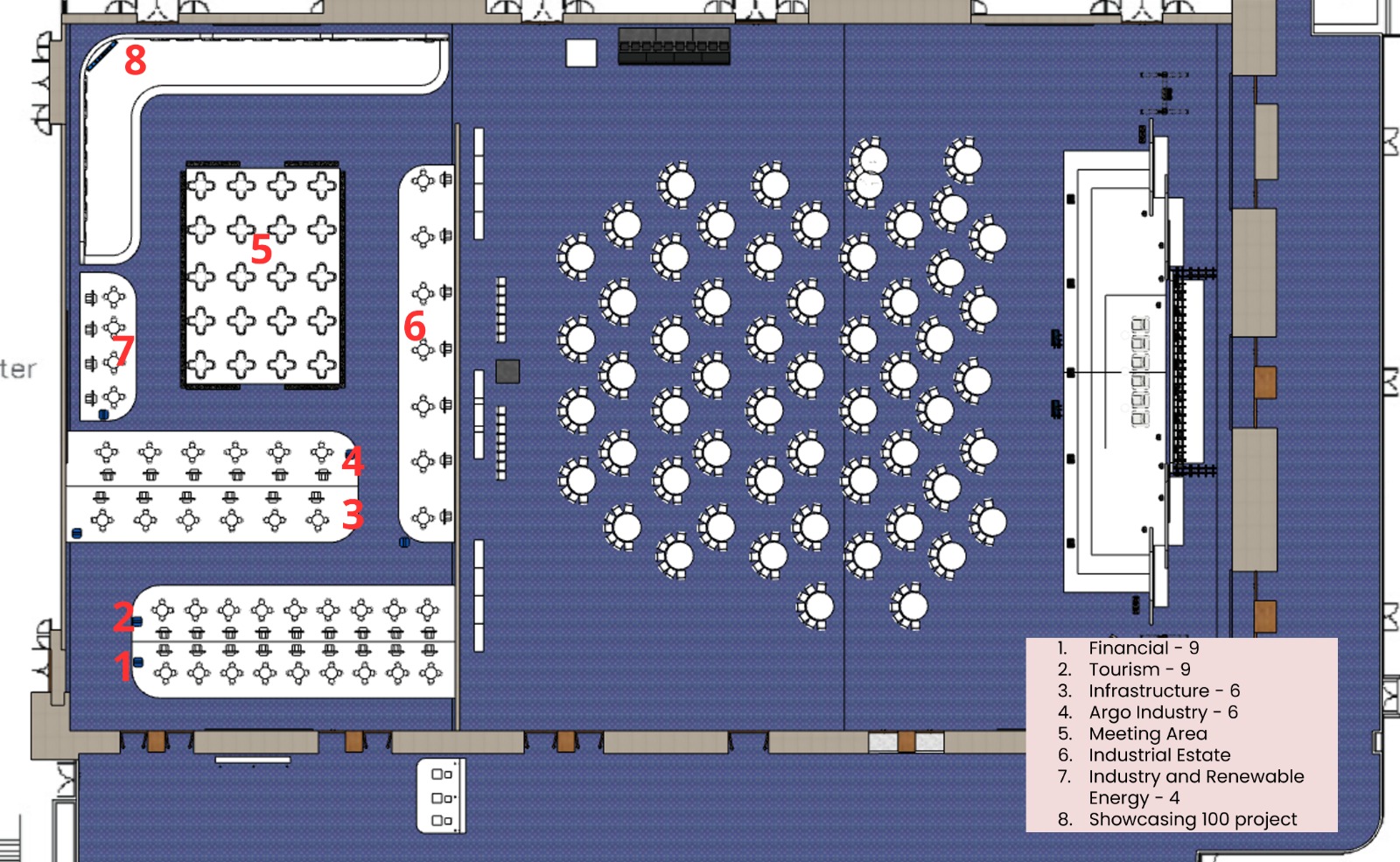Image resolution: width=1400 pixels, height=862 pixels.
Task: Click the small gray square near divider
Action: pyautogui.click(x=507, y=371)
